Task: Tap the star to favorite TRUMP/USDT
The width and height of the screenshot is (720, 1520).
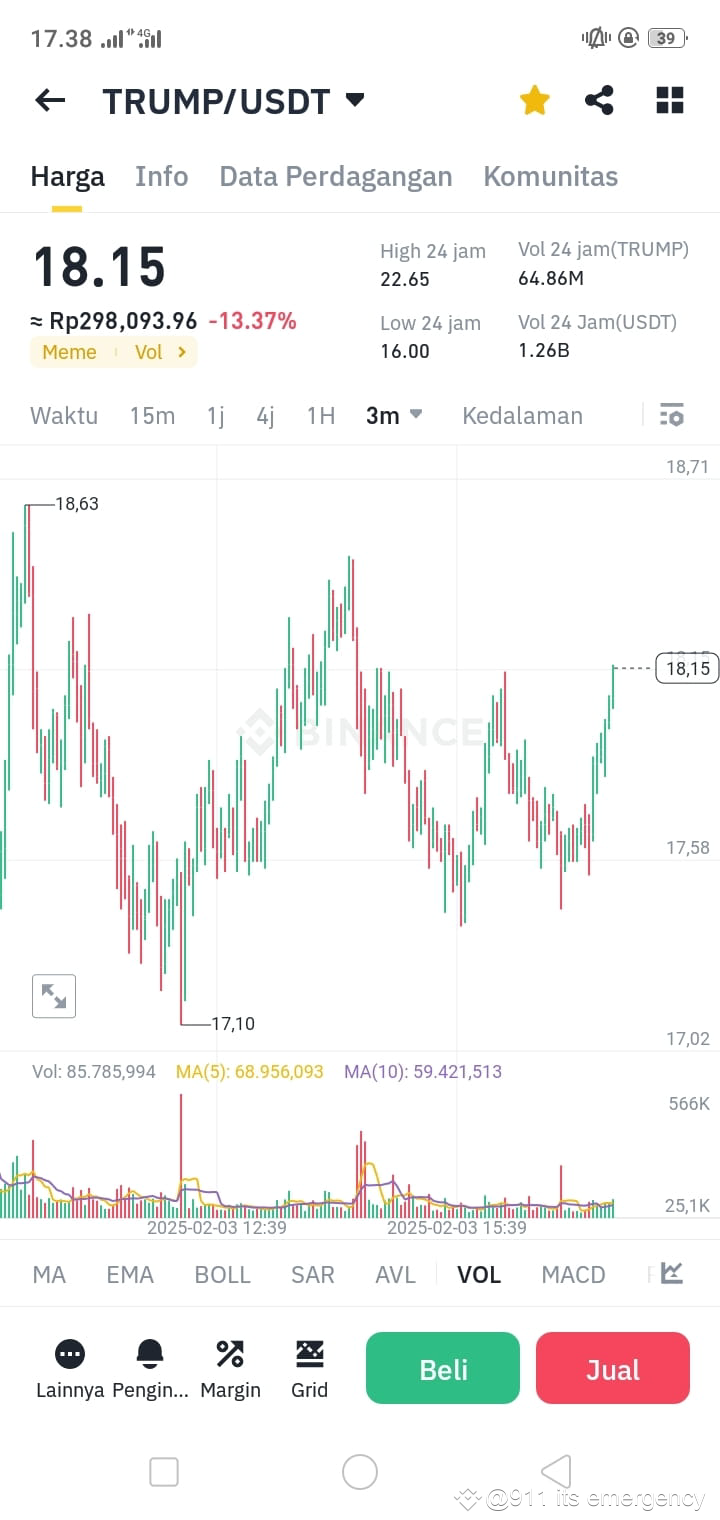Action: click(534, 100)
